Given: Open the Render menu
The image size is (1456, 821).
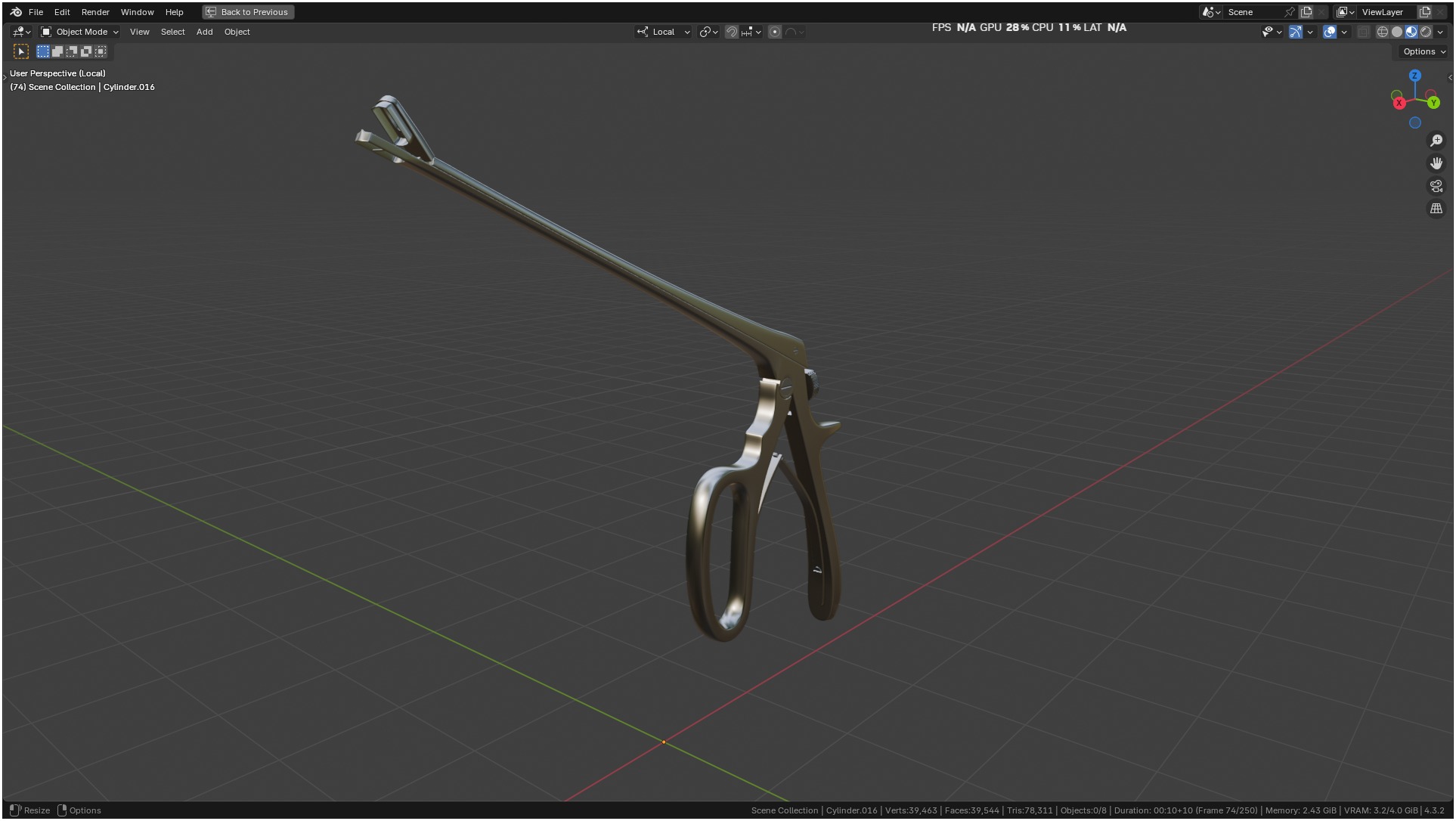Looking at the screenshot, I should tap(95, 12).
